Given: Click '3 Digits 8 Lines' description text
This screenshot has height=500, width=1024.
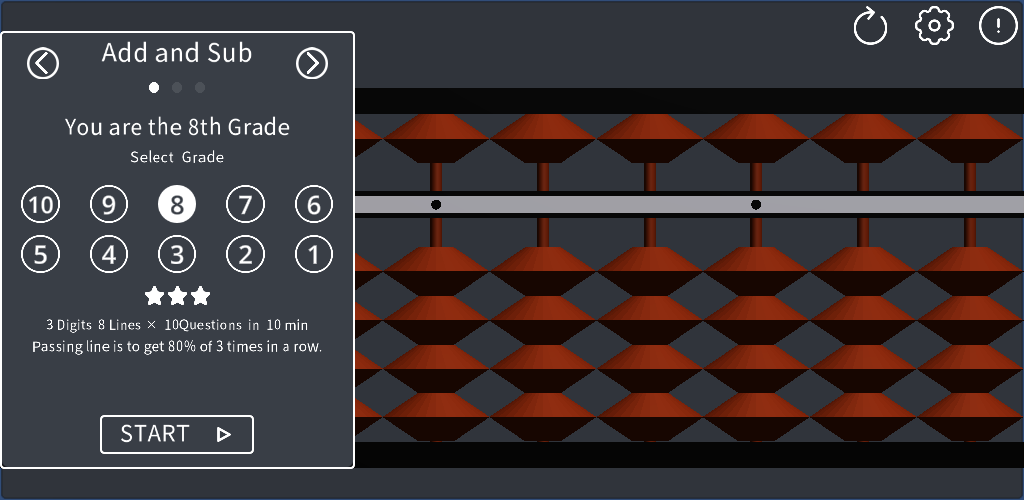Looking at the screenshot, I should (177, 325).
